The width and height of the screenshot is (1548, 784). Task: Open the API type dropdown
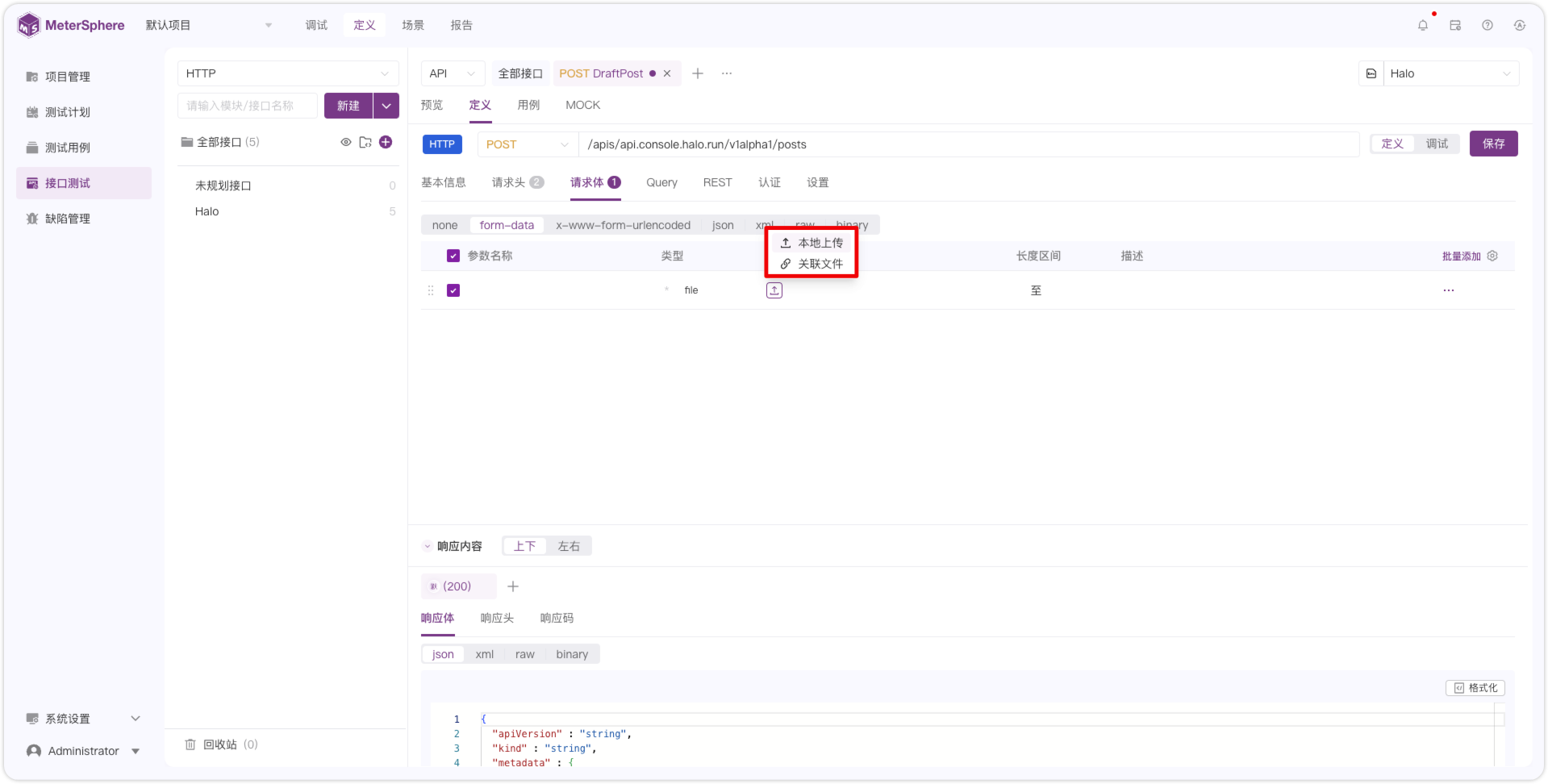tap(453, 73)
